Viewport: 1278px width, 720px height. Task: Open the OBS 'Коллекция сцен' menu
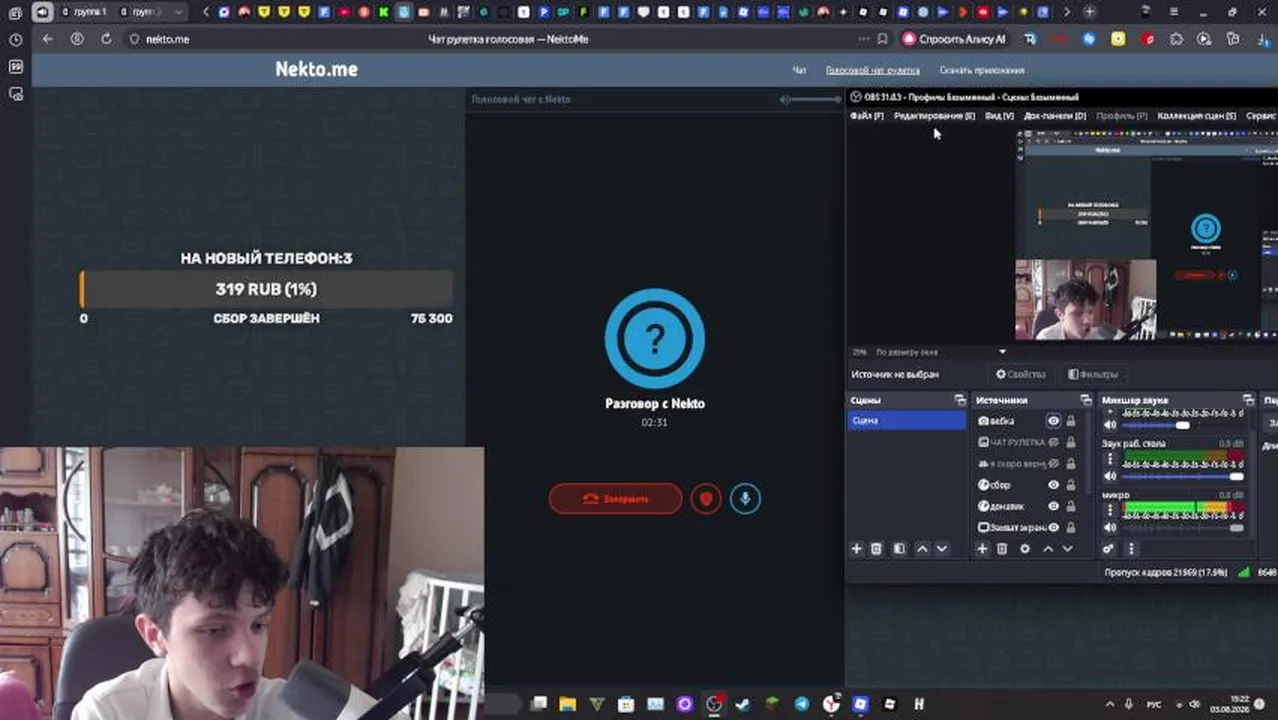point(1196,116)
